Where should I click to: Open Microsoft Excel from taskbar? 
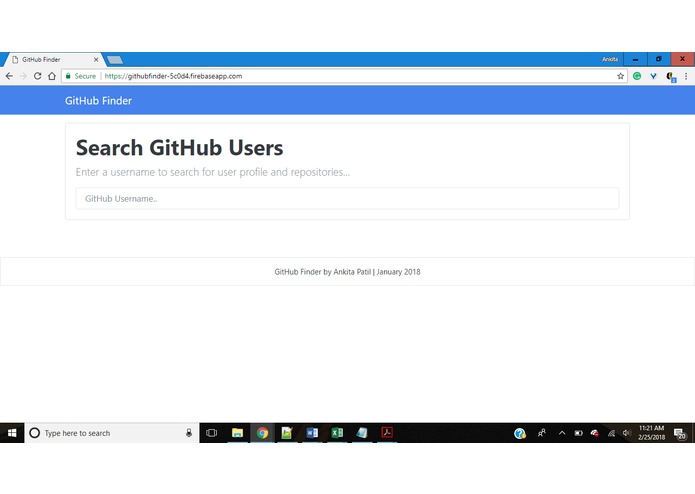coord(337,433)
